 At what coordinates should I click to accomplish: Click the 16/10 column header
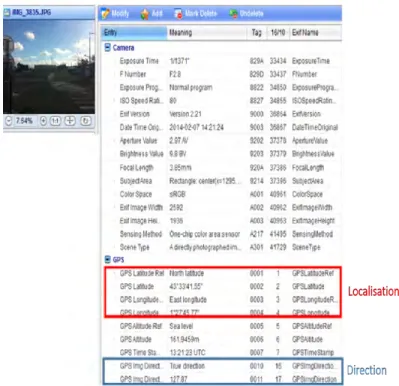point(278,32)
